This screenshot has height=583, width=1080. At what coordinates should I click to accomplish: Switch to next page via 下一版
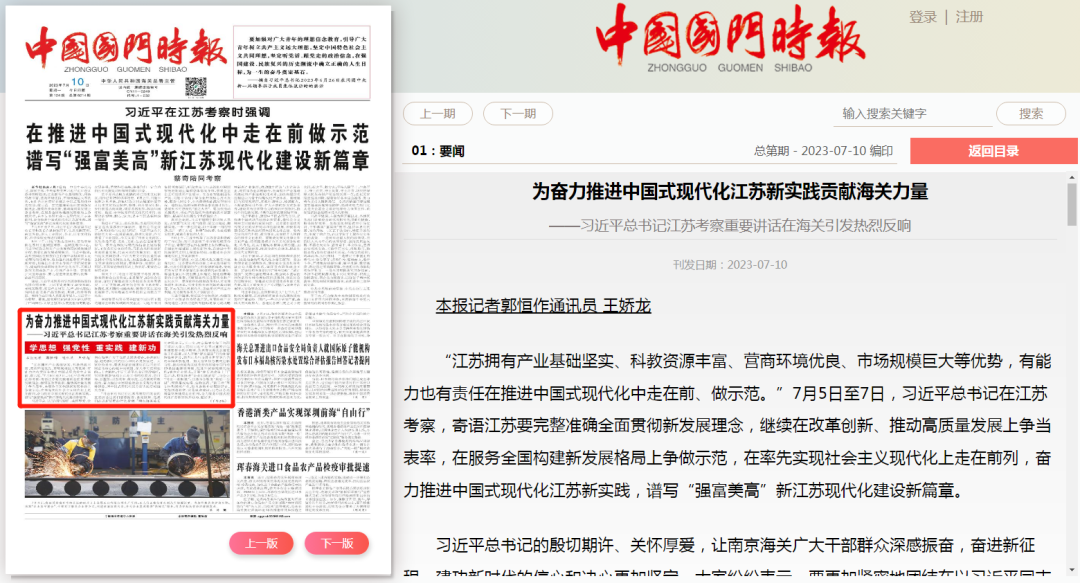pyautogui.click(x=337, y=541)
